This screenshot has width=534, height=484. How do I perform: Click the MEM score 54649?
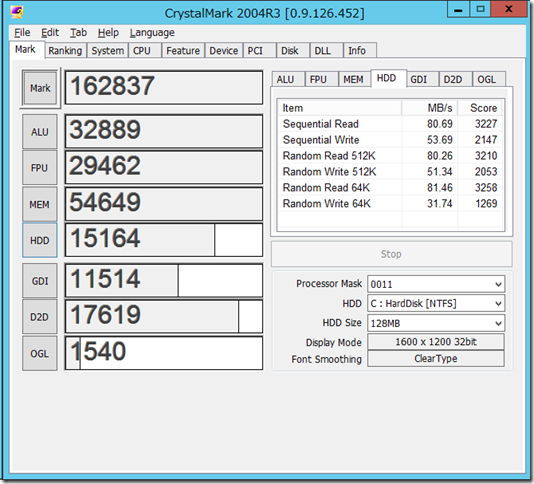pos(164,204)
